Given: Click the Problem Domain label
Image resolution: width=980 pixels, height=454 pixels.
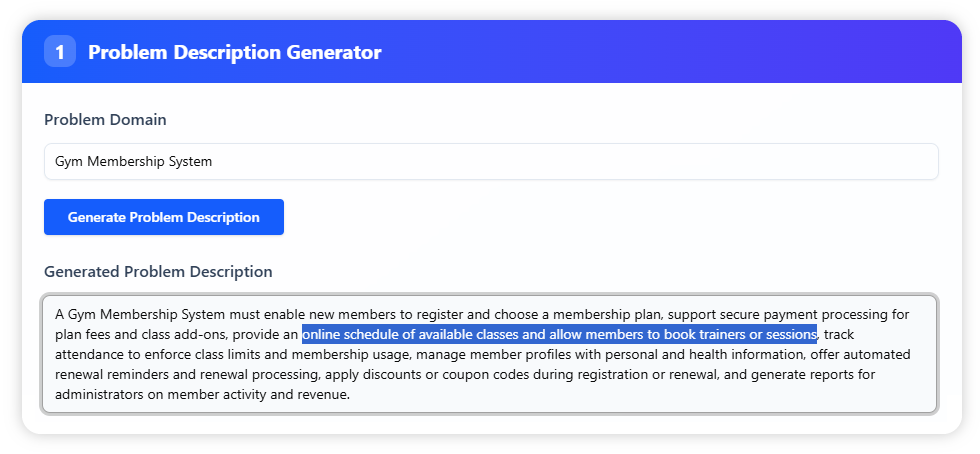Looking at the screenshot, I should pos(105,120).
